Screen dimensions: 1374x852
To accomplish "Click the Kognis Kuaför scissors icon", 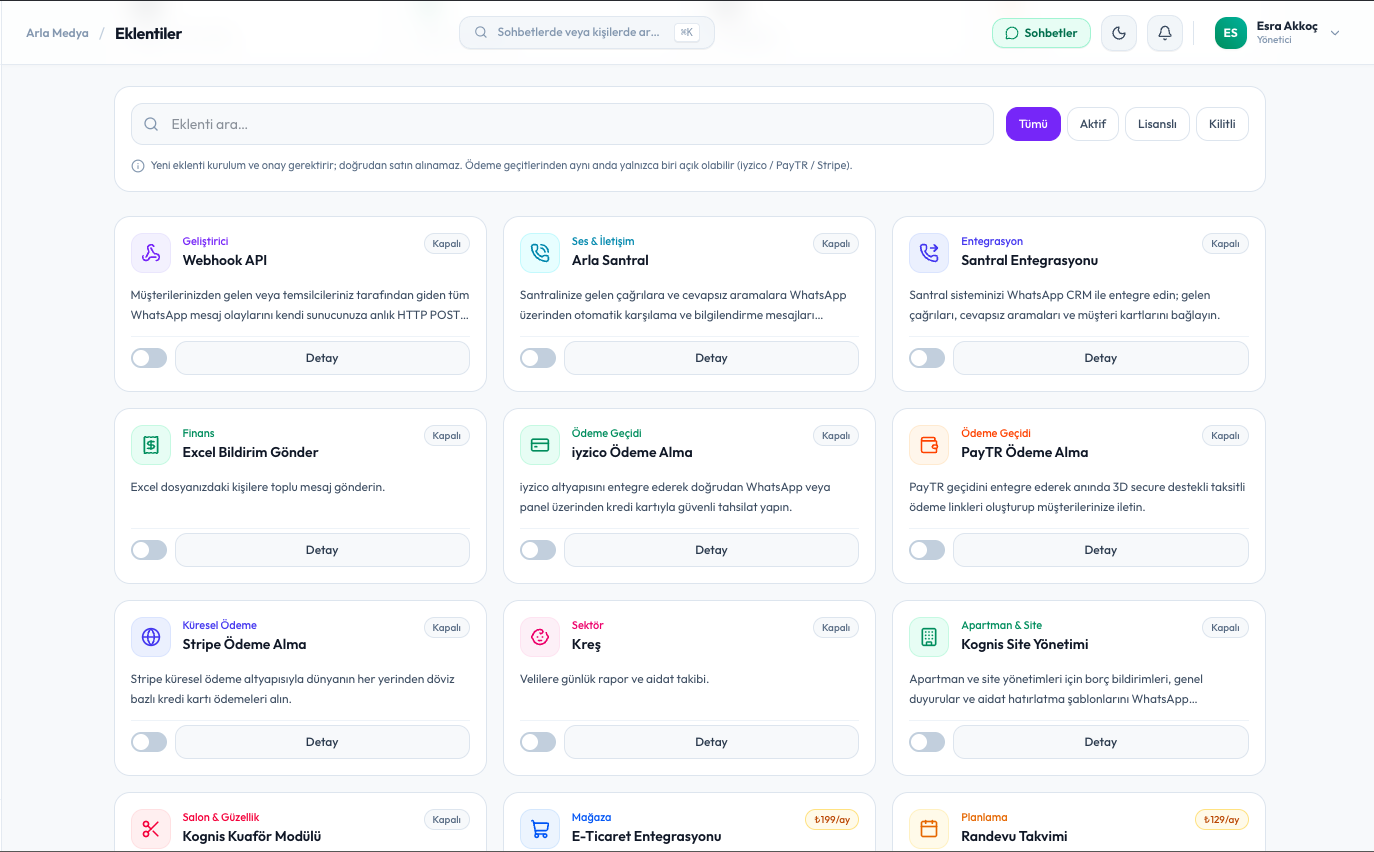I will coord(151,829).
